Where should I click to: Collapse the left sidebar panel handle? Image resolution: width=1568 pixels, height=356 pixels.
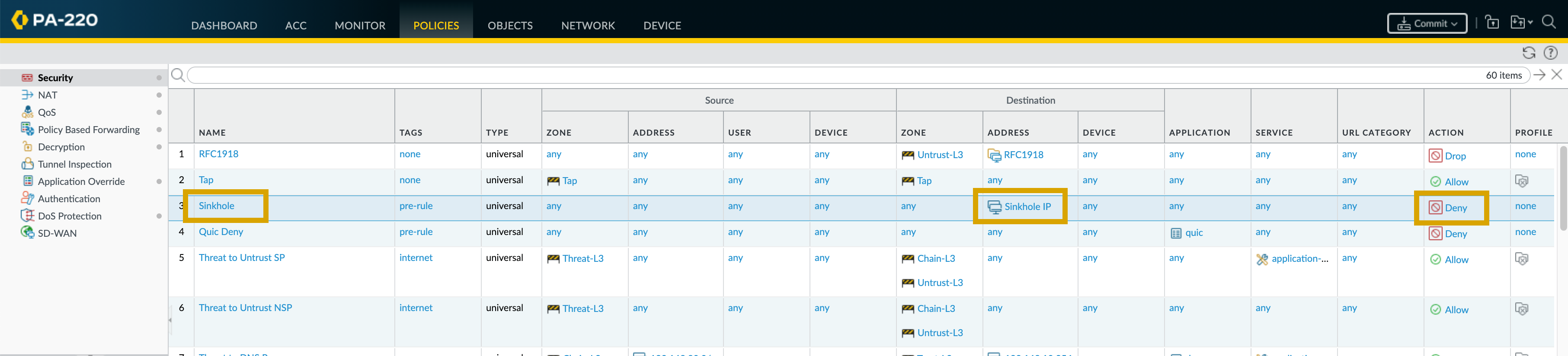(170, 319)
